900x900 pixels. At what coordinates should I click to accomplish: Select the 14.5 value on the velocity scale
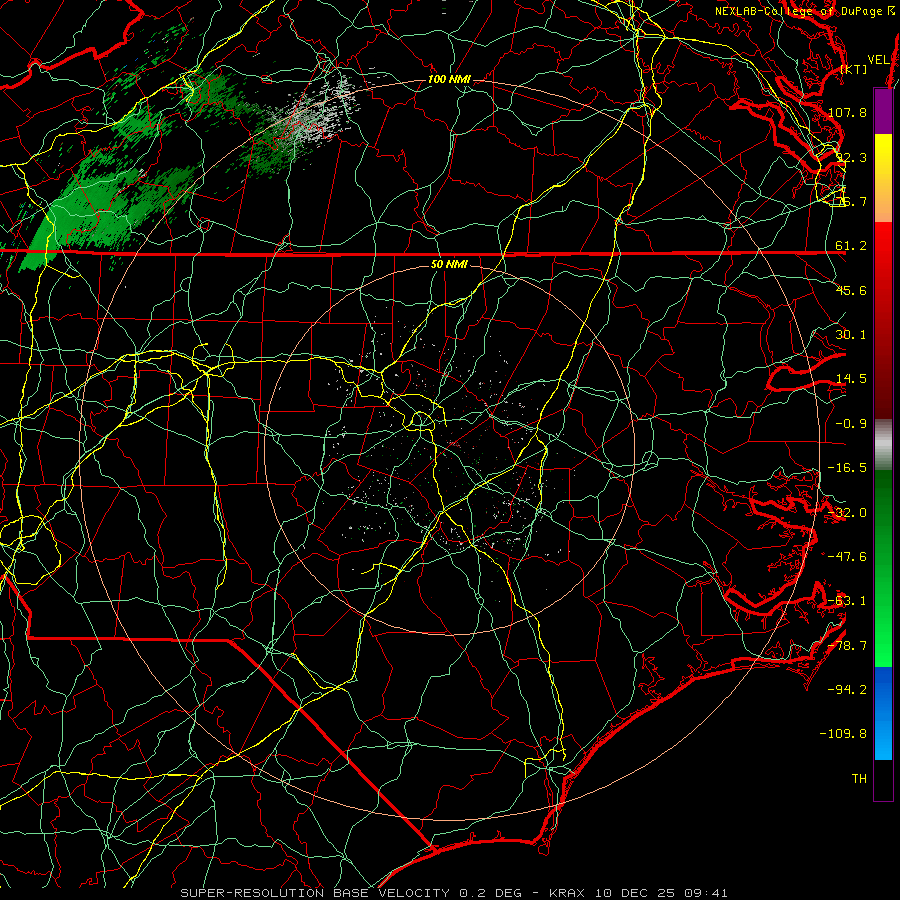coord(851,379)
